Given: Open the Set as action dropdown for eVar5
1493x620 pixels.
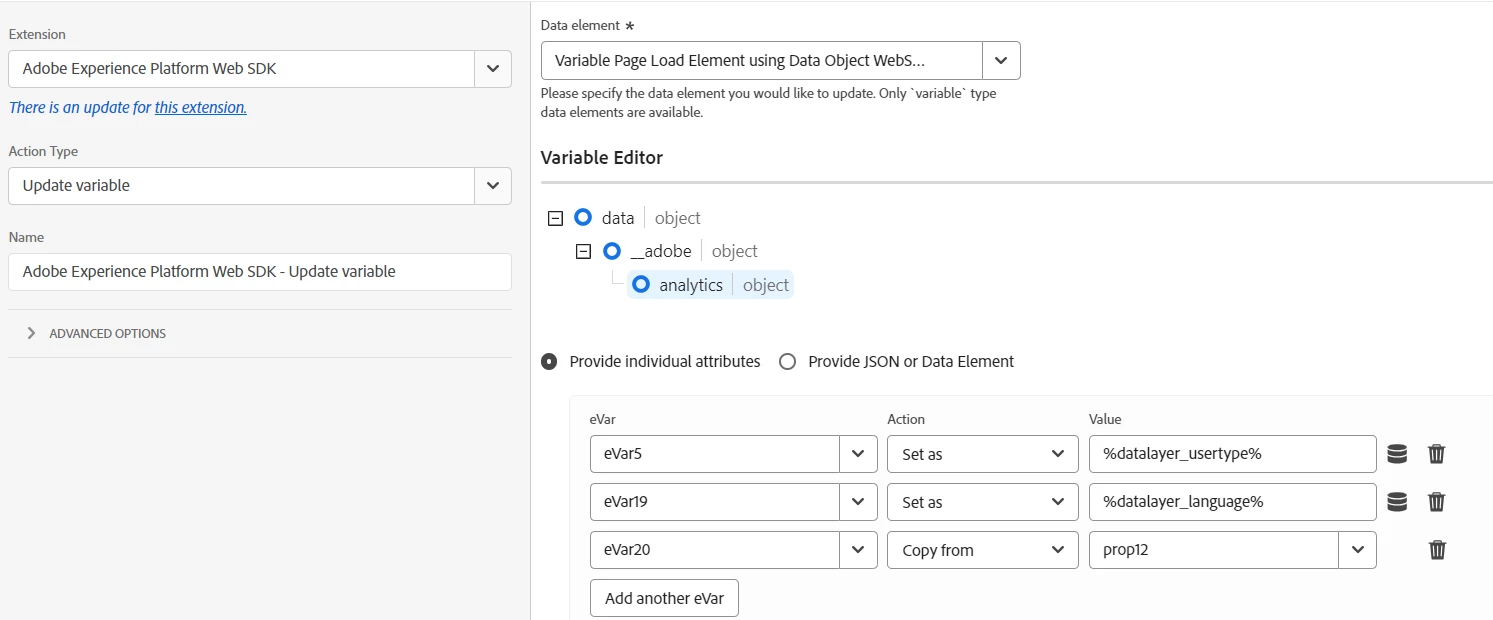Looking at the screenshot, I should [x=983, y=454].
